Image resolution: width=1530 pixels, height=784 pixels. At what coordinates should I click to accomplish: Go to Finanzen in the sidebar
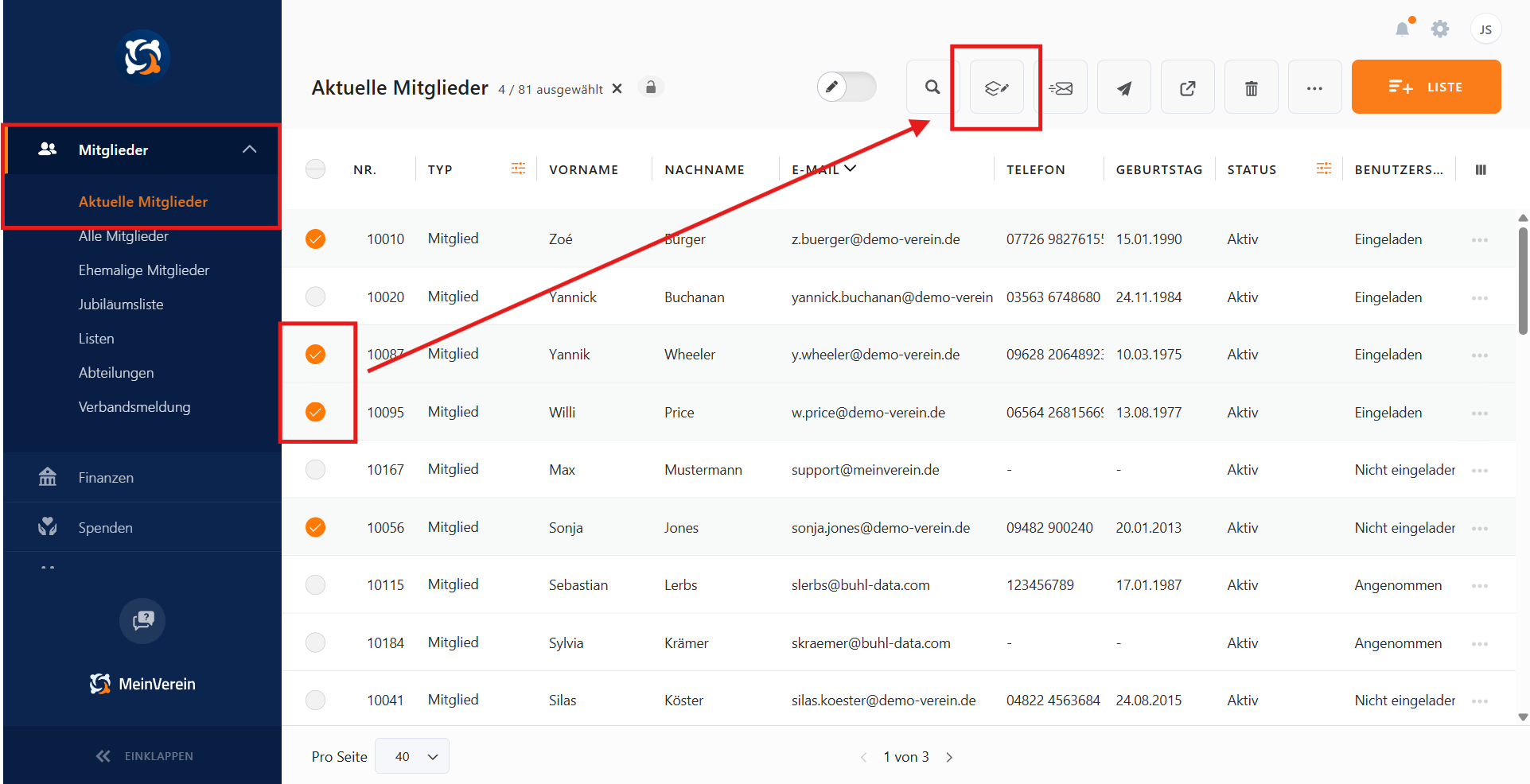[106, 477]
